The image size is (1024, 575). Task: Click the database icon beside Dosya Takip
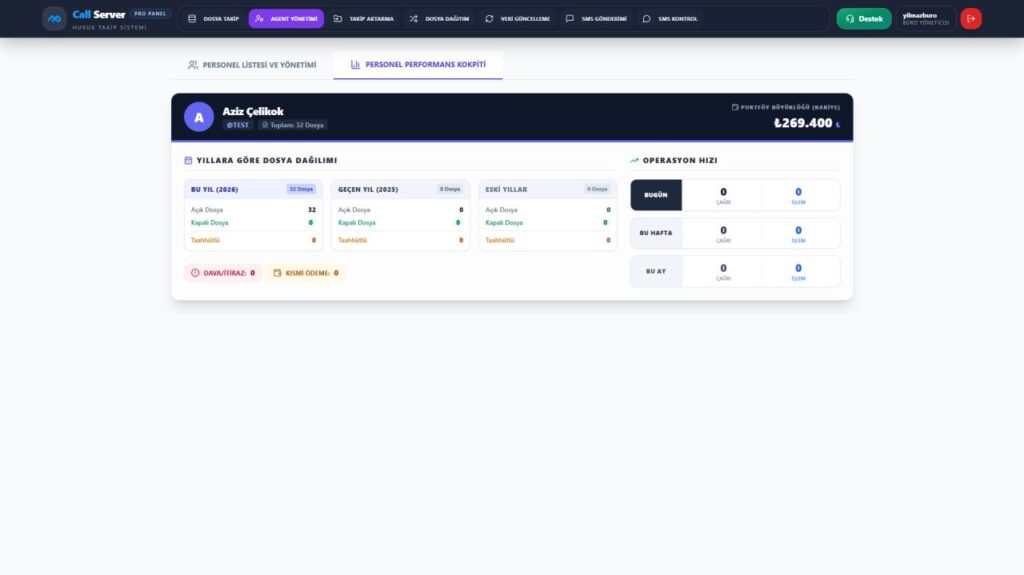[192, 19]
